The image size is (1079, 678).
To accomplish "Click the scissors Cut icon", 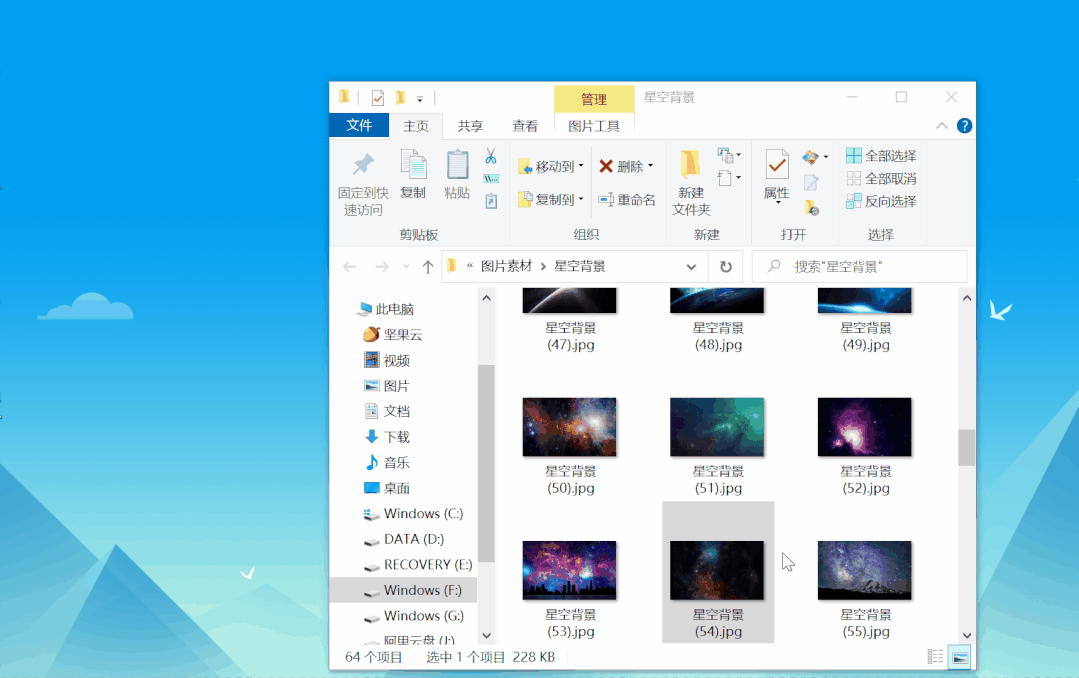I will click(491, 156).
